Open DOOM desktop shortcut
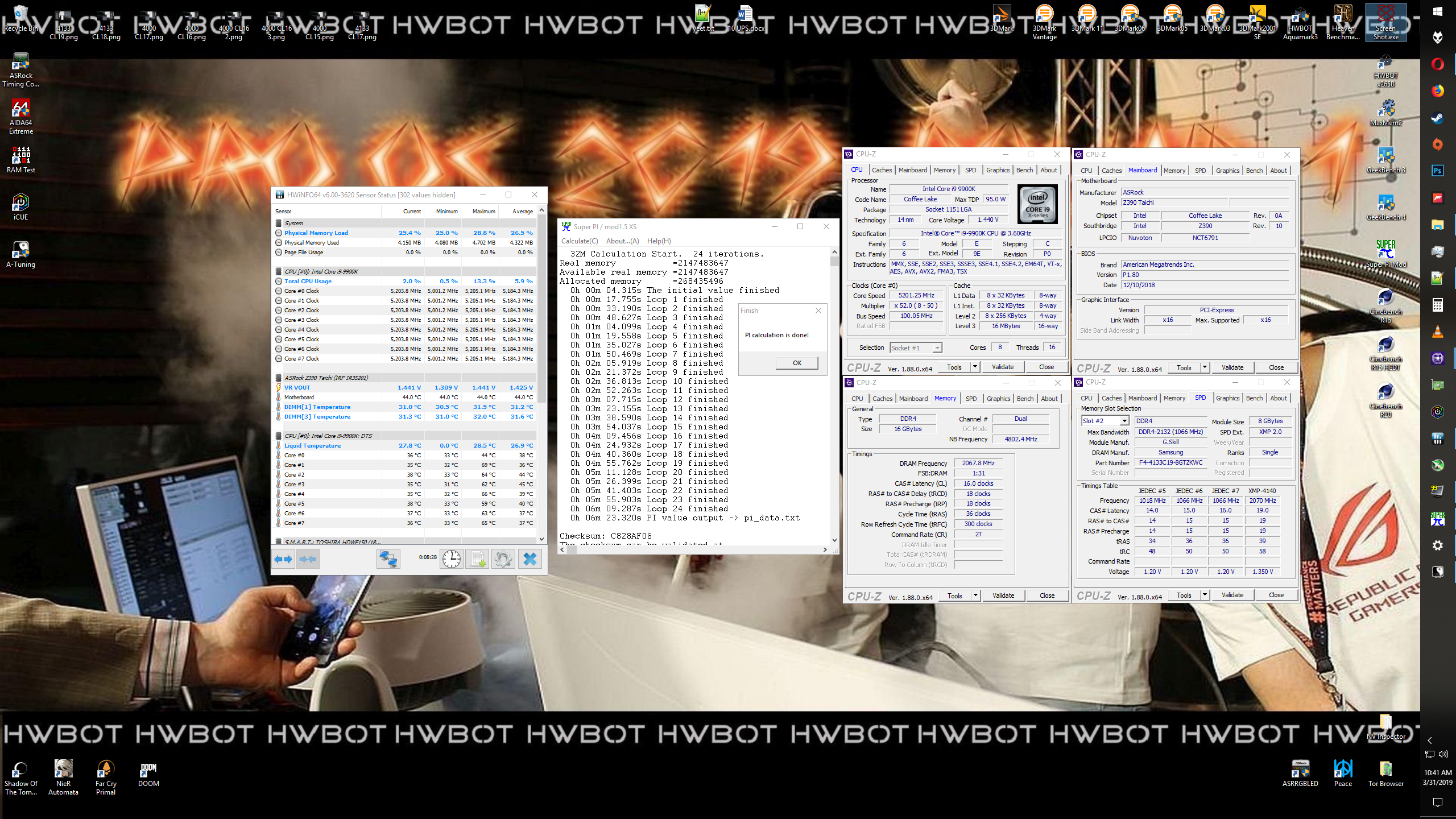The image size is (1456, 819). (148, 774)
